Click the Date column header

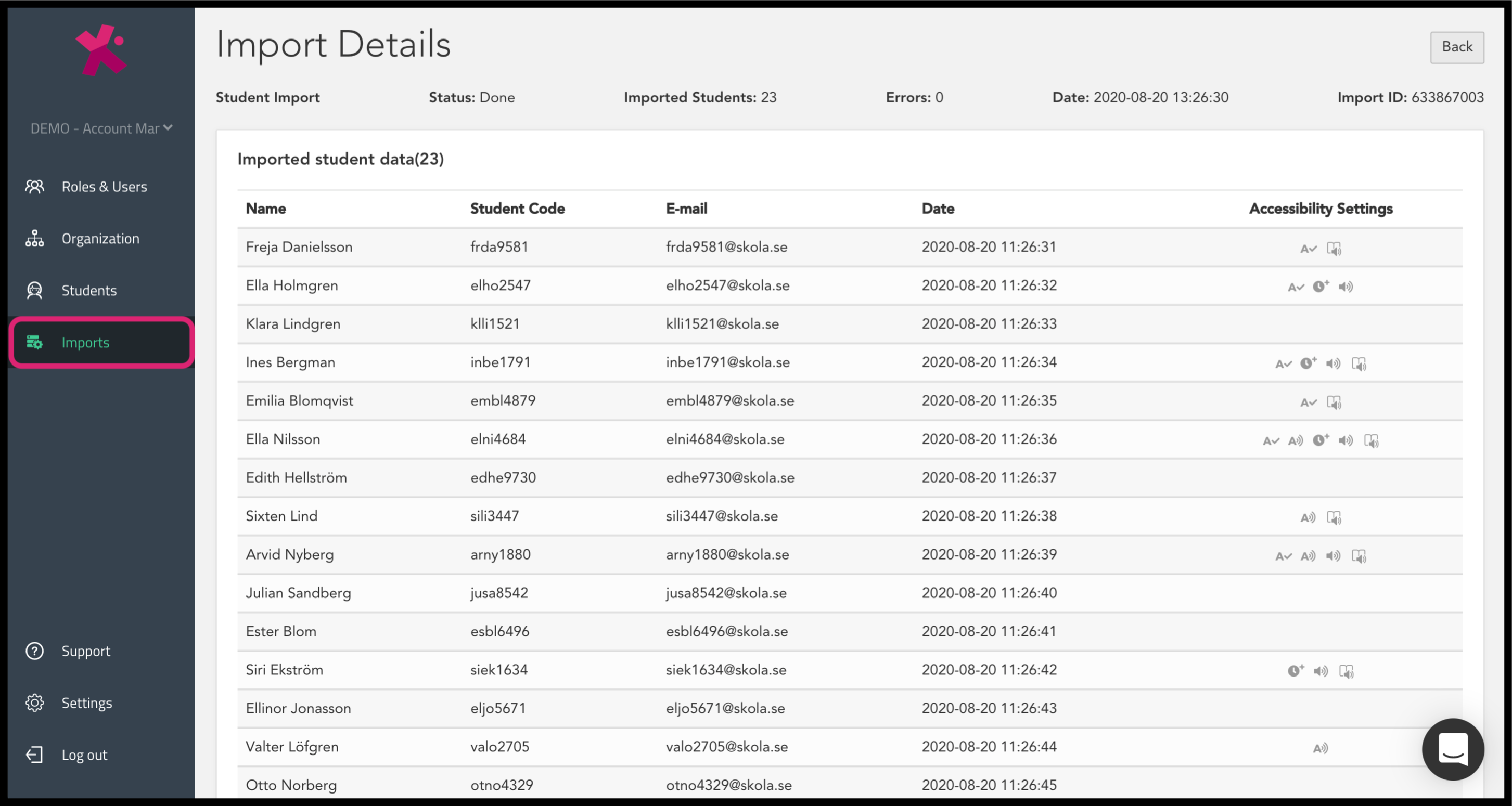coord(938,208)
